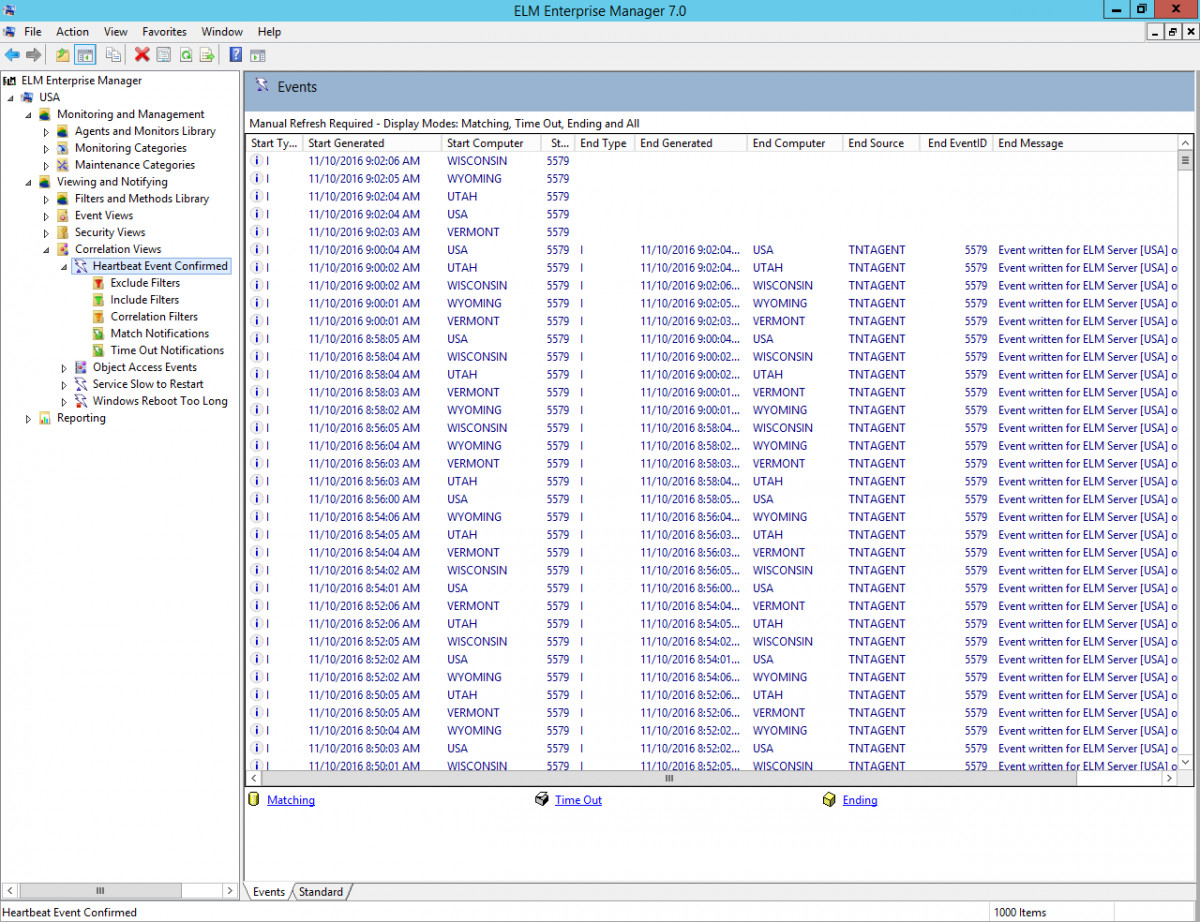Toggle the Show/Hide Console Tree button
The width and height of the screenshot is (1200, 922).
(x=85, y=55)
